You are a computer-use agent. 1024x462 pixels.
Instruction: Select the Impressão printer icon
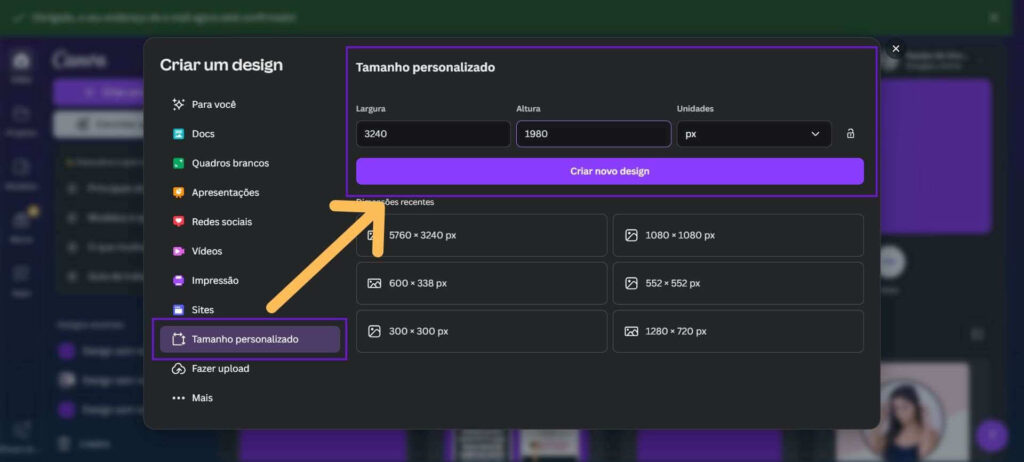[178, 281]
